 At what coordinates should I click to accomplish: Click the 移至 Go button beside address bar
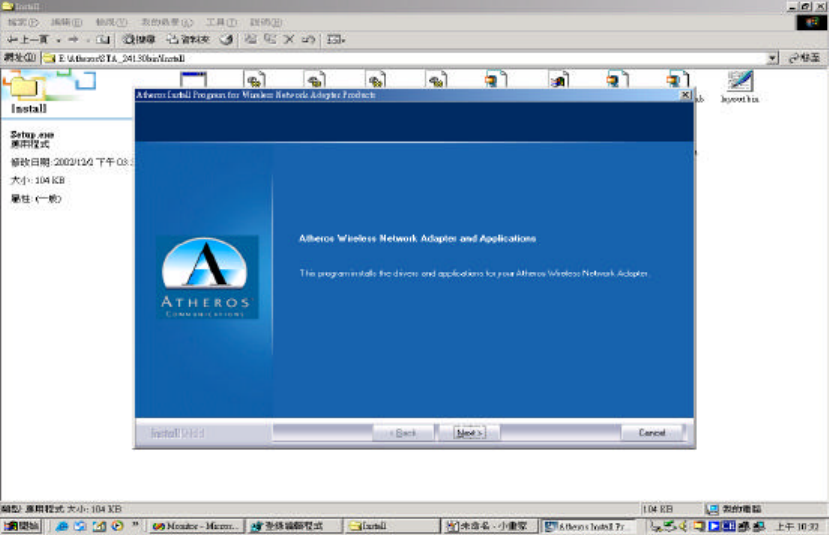click(x=804, y=58)
